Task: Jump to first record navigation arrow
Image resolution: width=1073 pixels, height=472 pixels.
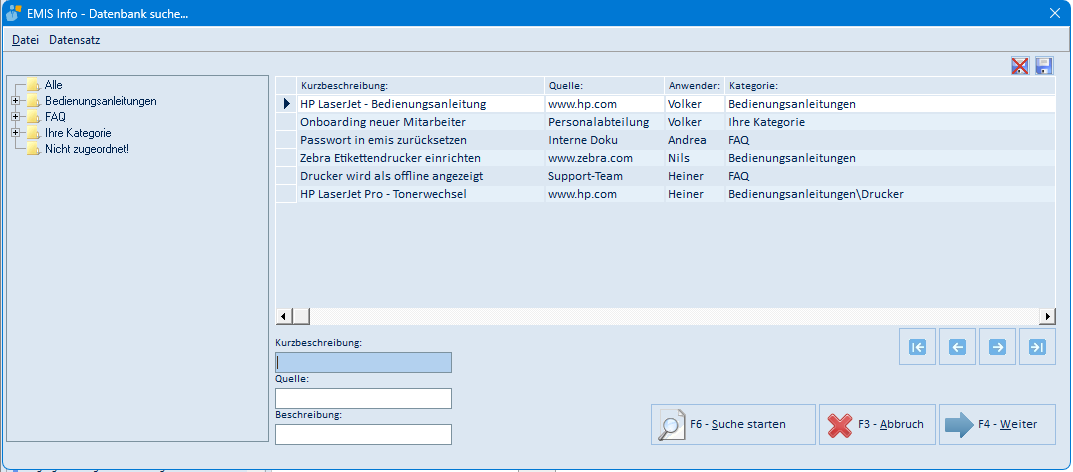Action: coord(917,347)
